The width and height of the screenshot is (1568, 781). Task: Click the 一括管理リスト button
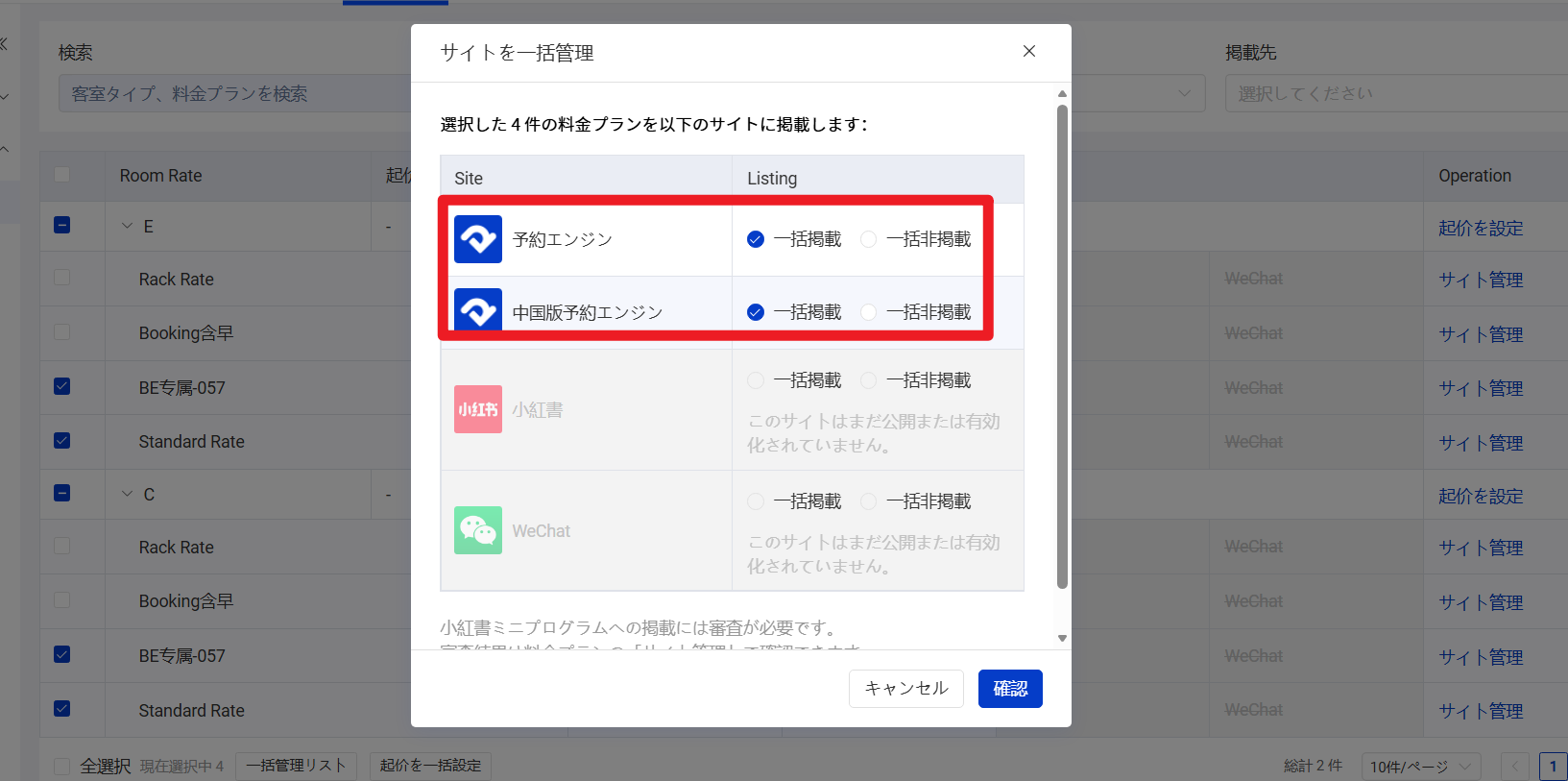click(x=296, y=766)
